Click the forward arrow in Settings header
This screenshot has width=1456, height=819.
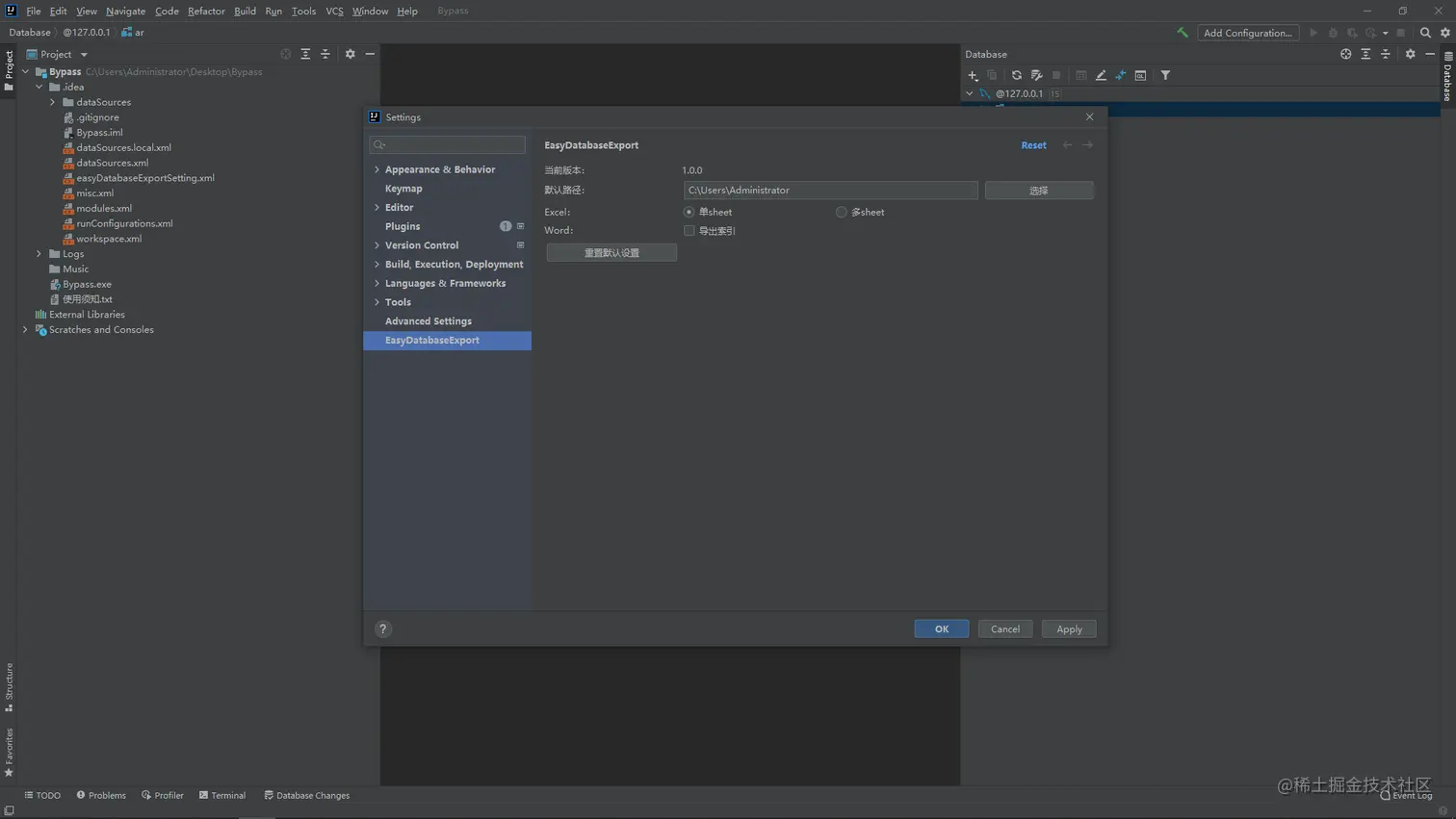[1087, 145]
